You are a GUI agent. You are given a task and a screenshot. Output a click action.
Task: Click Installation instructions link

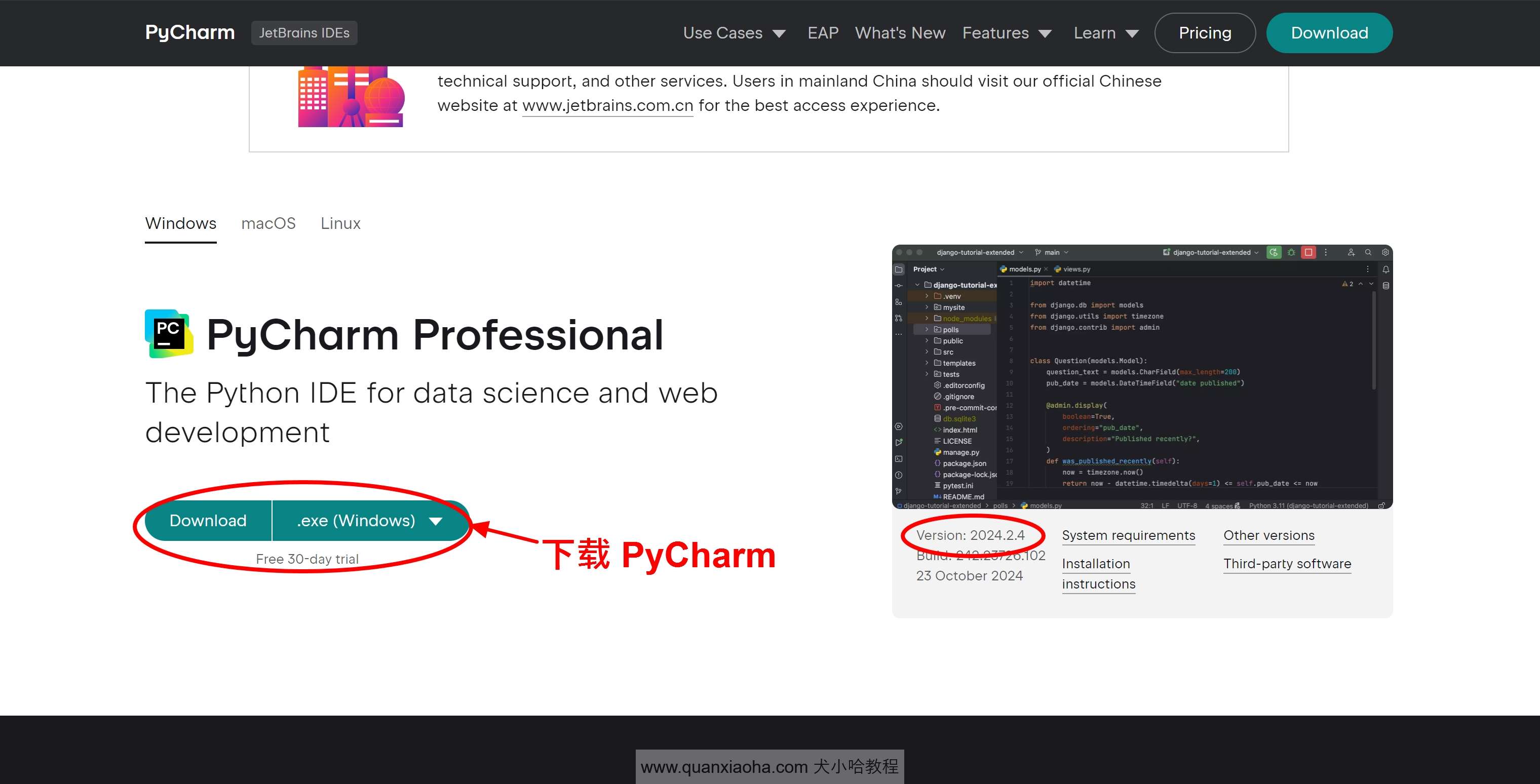pyautogui.click(x=1097, y=572)
